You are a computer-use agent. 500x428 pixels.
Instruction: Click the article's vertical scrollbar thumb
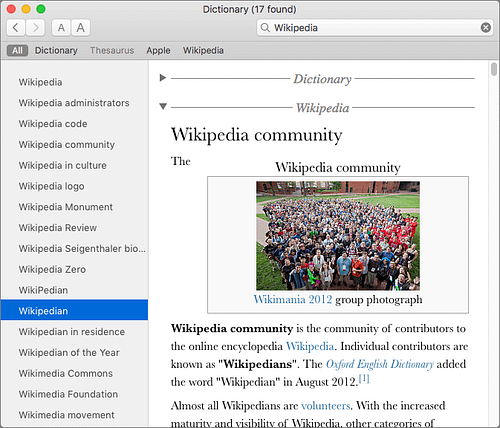coord(494,69)
